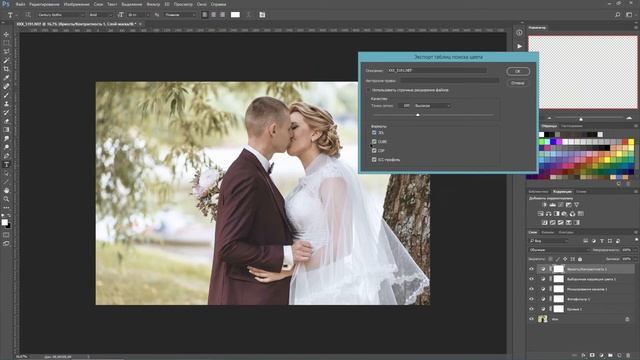Open the anti-aliasing method dropdown

(x=180, y=15)
